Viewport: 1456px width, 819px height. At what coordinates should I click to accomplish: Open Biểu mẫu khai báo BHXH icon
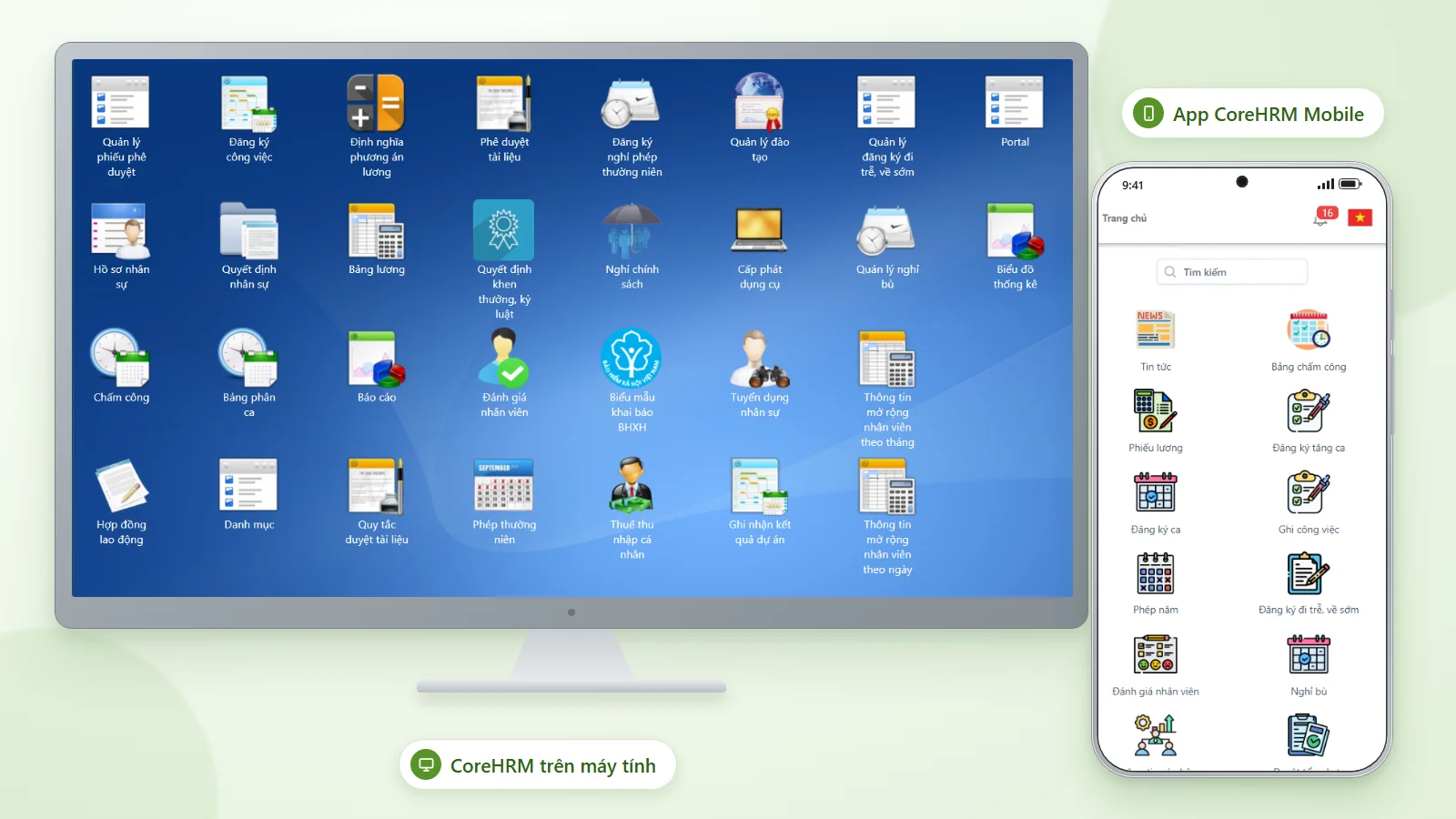[x=632, y=358]
